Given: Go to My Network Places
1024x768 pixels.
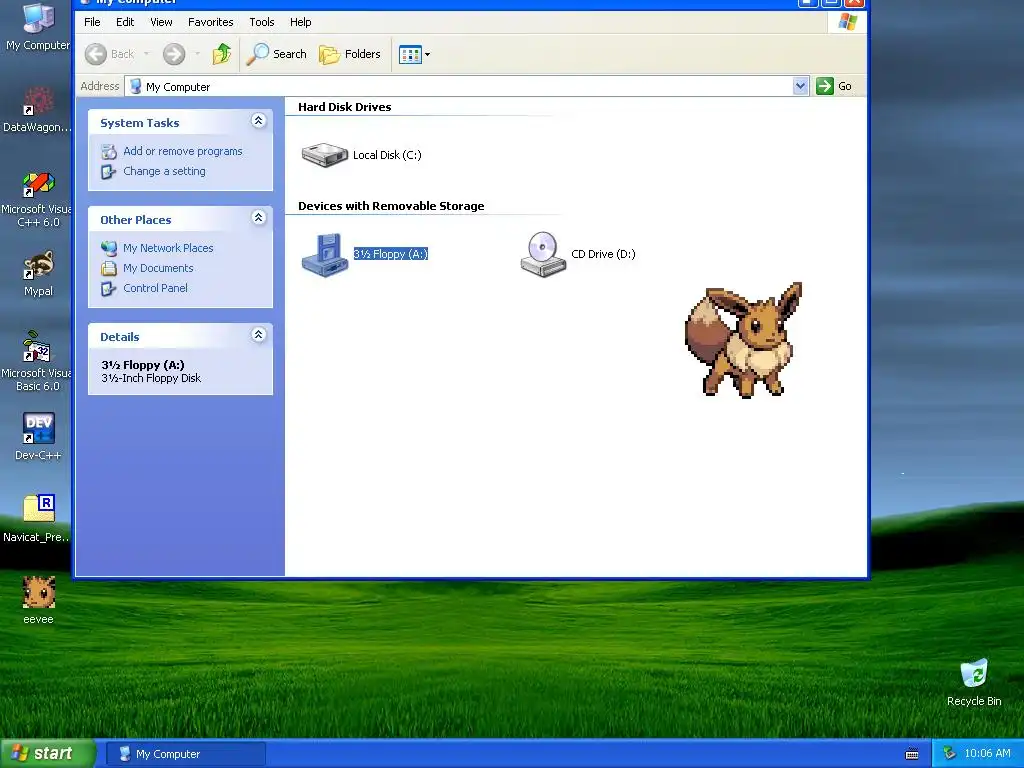Looking at the screenshot, I should [168, 248].
